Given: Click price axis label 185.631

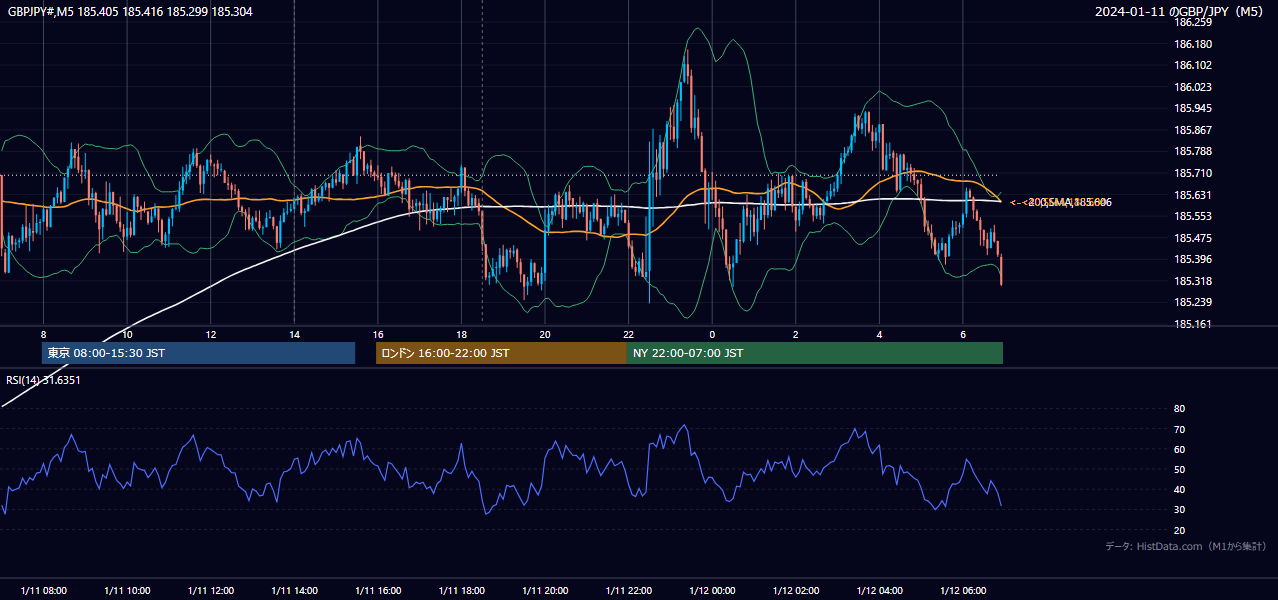Looking at the screenshot, I should pyautogui.click(x=1192, y=195).
